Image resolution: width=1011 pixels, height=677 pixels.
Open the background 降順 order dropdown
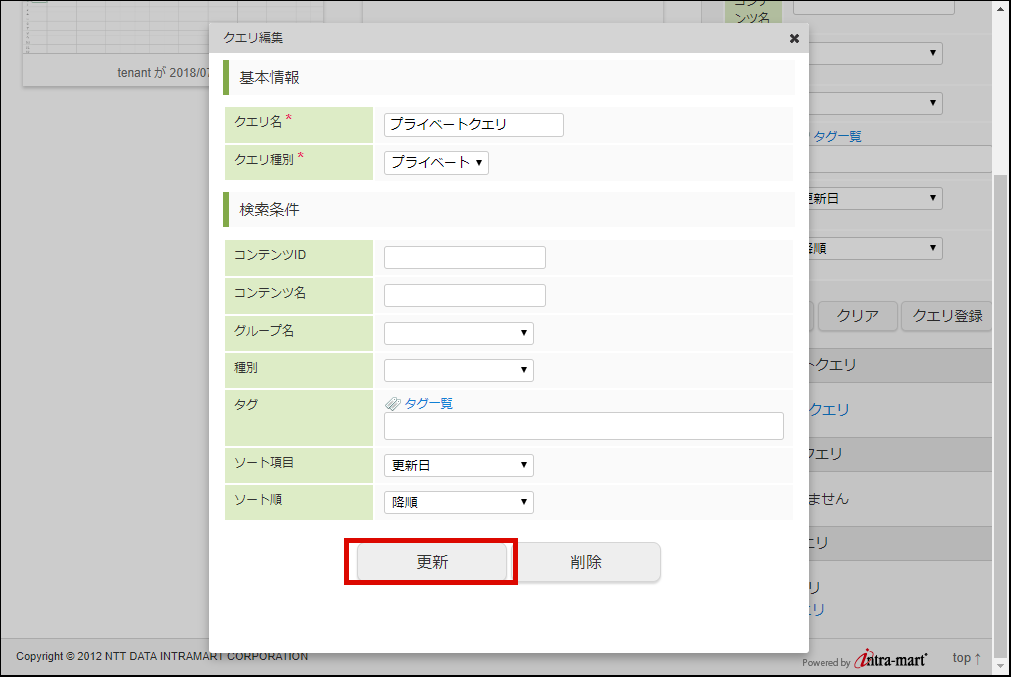876,248
